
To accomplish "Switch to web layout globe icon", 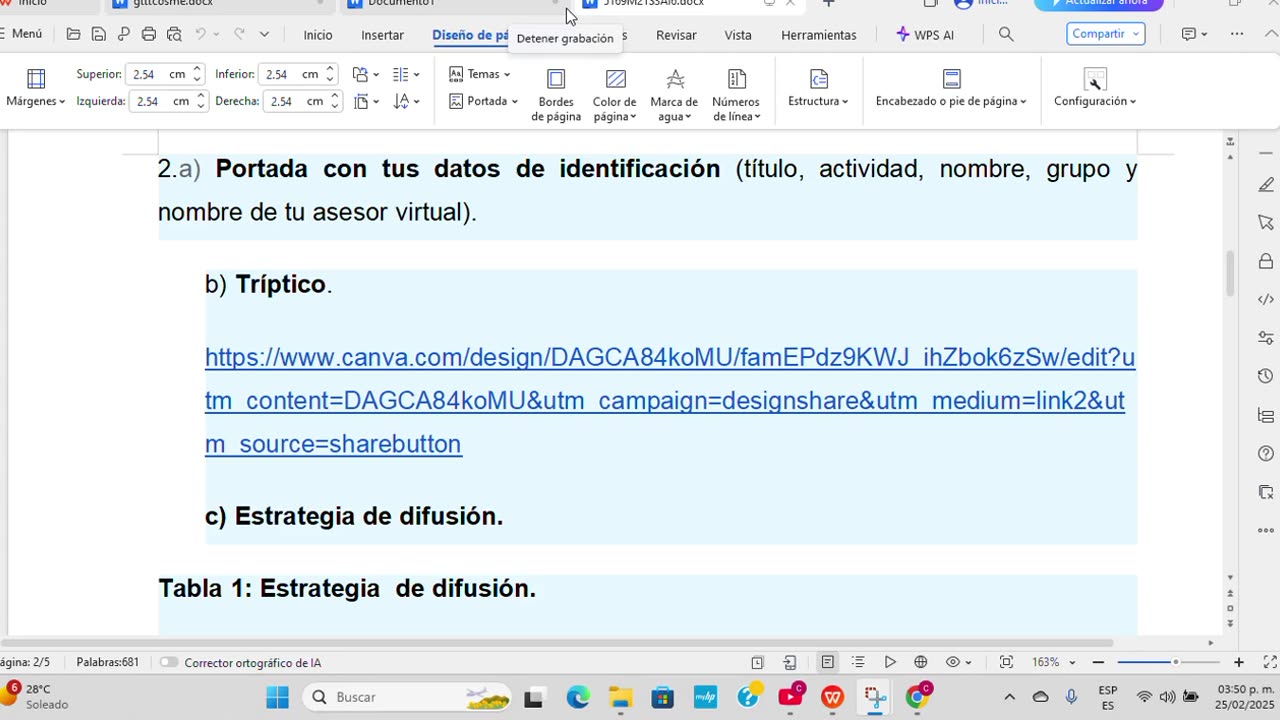I will [921, 662].
